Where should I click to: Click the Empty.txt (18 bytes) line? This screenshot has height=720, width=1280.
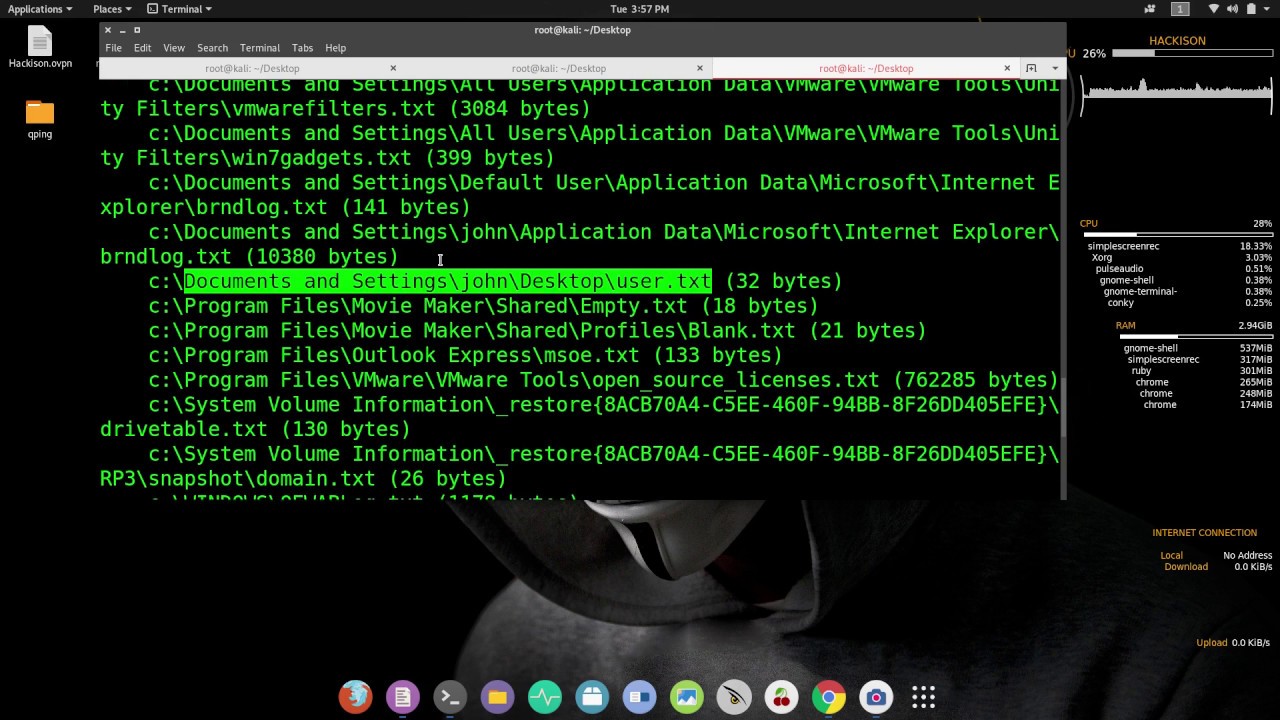point(483,306)
